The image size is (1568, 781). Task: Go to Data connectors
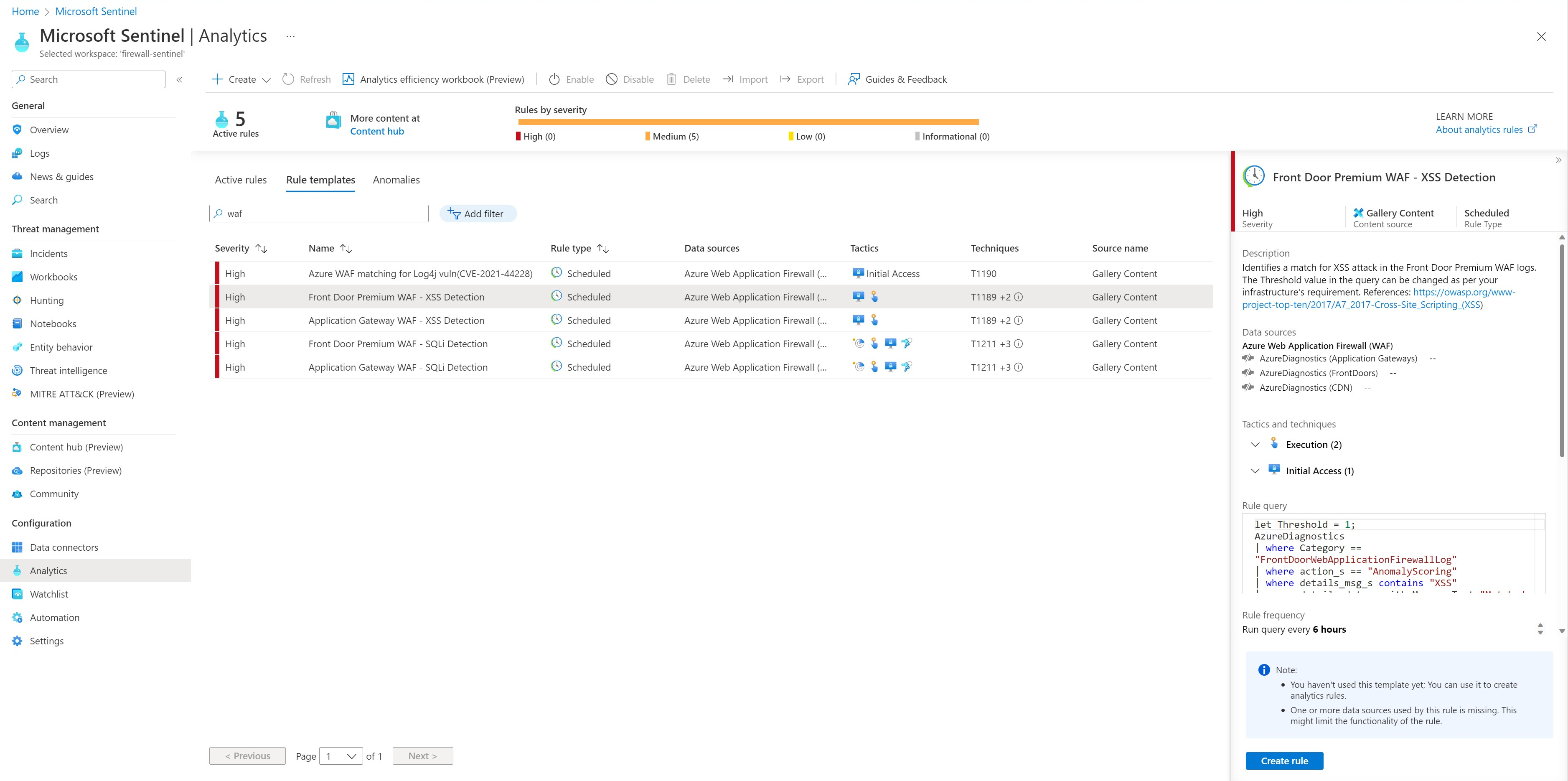pyautogui.click(x=64, y=547)
